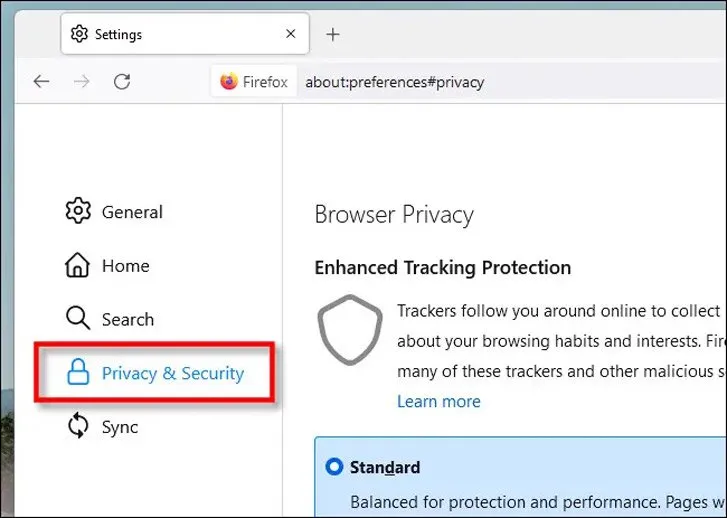Reload the current page
Viewport: 727px width, 518px height.
[122, 82]
